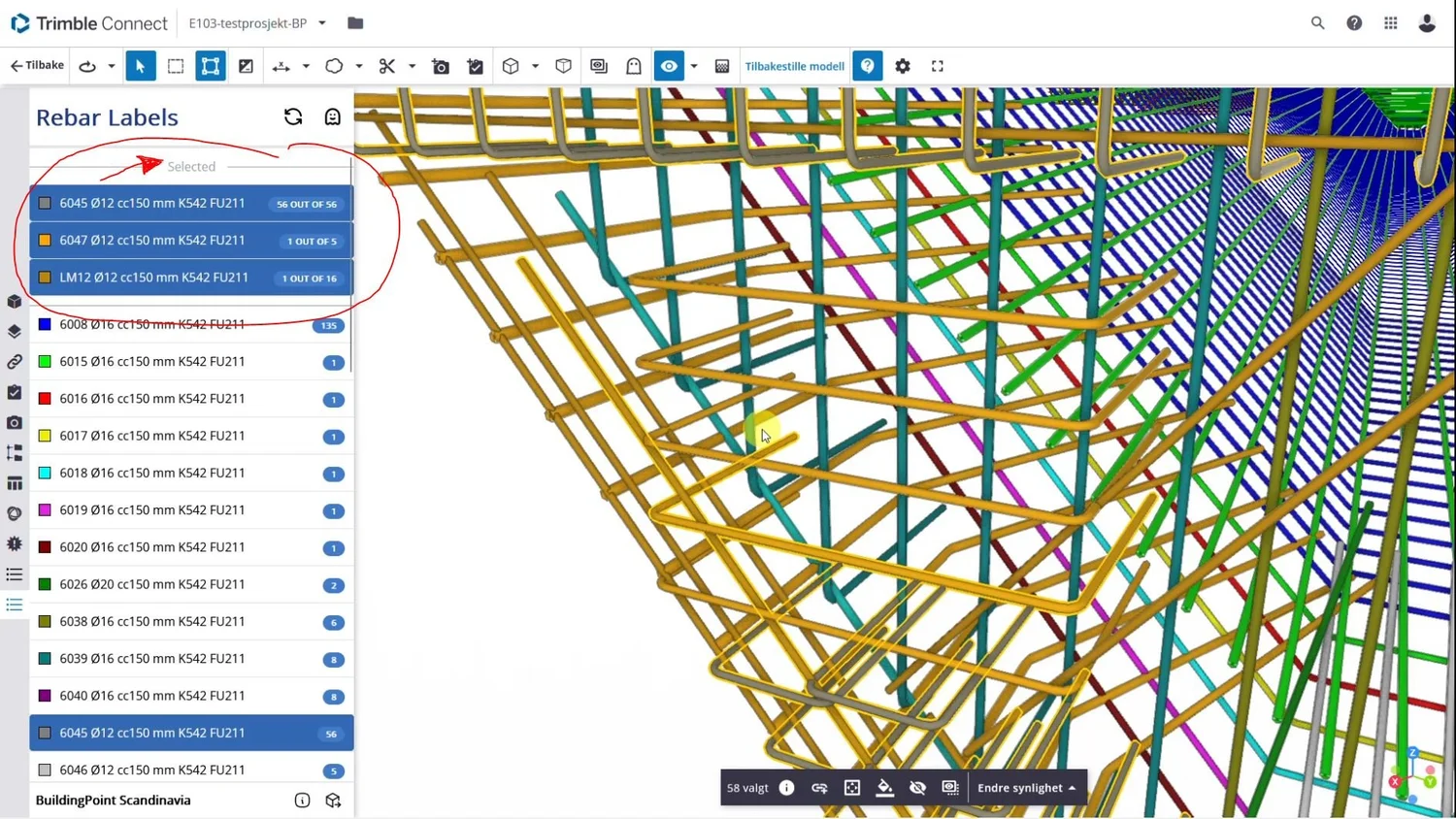
Task: Open the Trimble Connect apps grid menu
Action: pyautogui.click(x=1391, y=22)
